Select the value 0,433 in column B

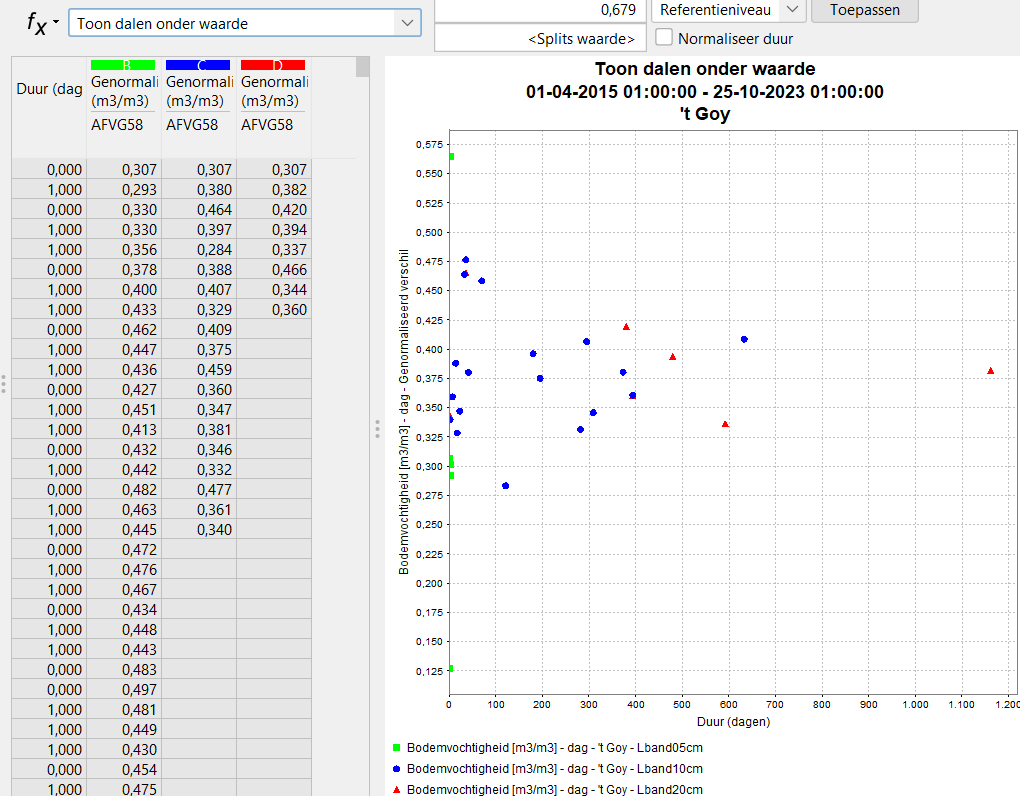click(124, 310)
